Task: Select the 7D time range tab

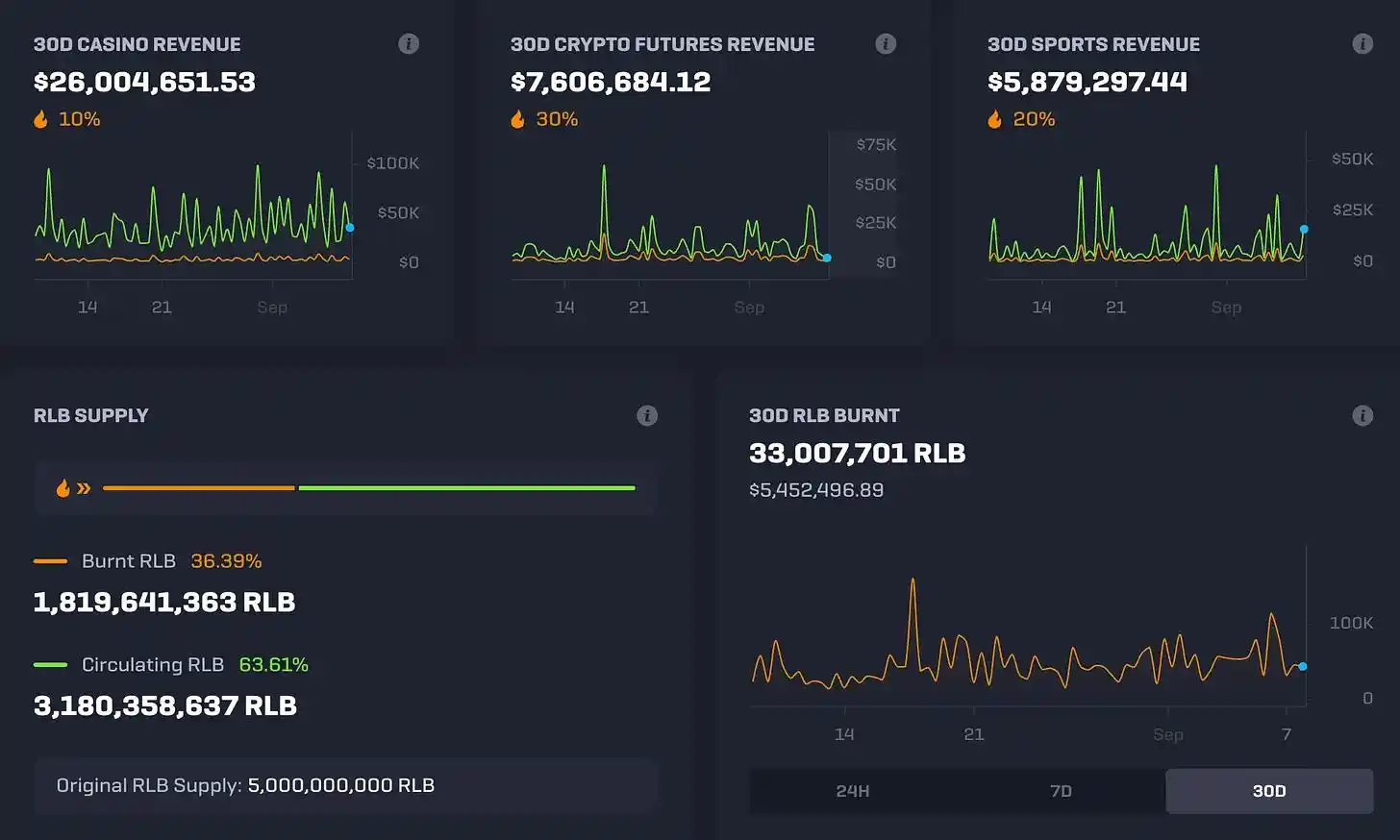Action: (1061, 791)
